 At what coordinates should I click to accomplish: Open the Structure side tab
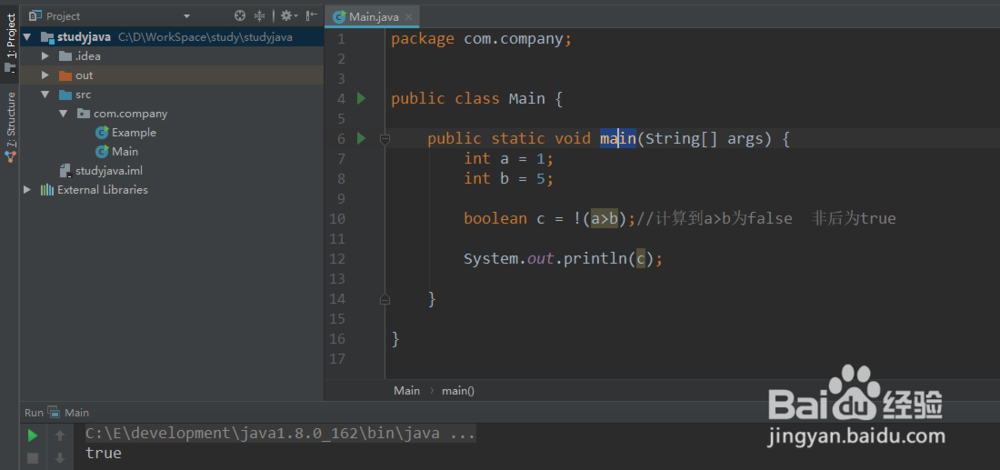click(x=10, y=129)
